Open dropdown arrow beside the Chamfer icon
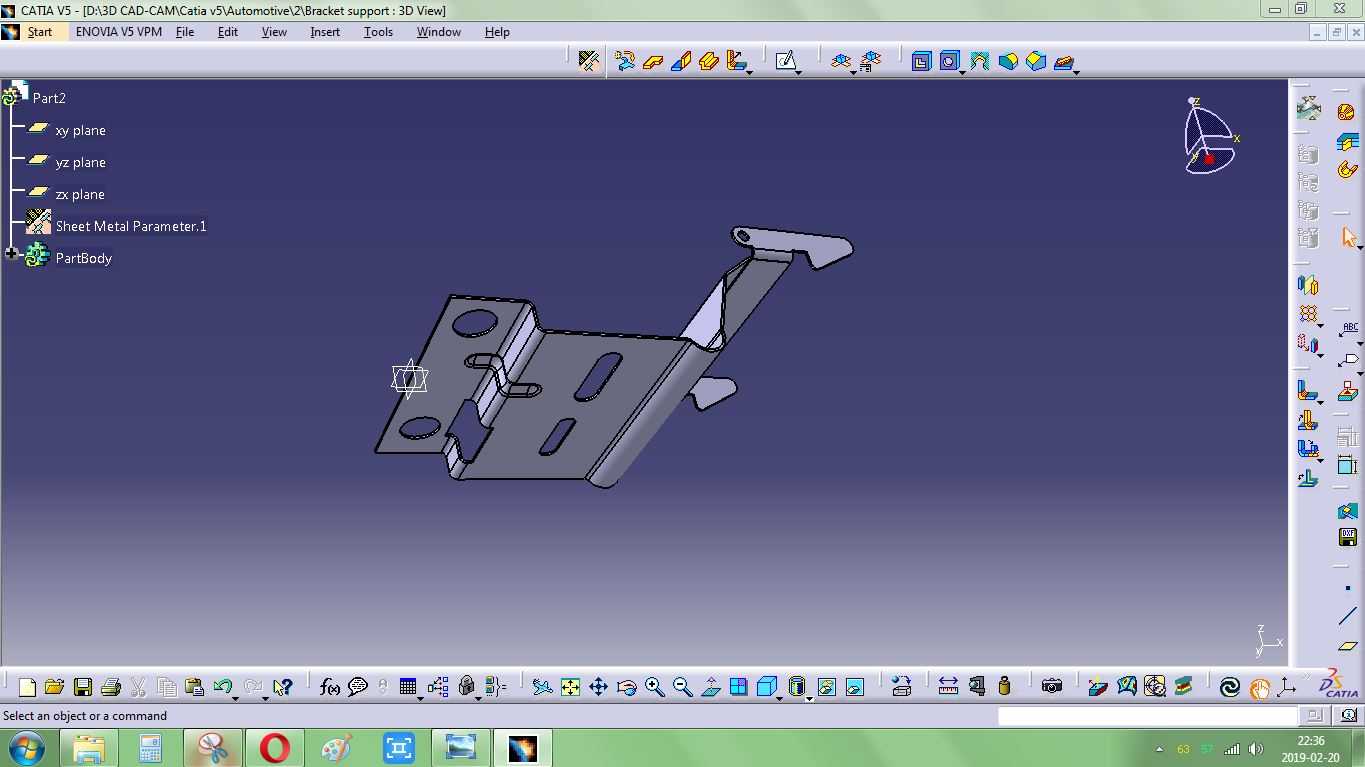 pyautogui.click(x=1076, y=71)
